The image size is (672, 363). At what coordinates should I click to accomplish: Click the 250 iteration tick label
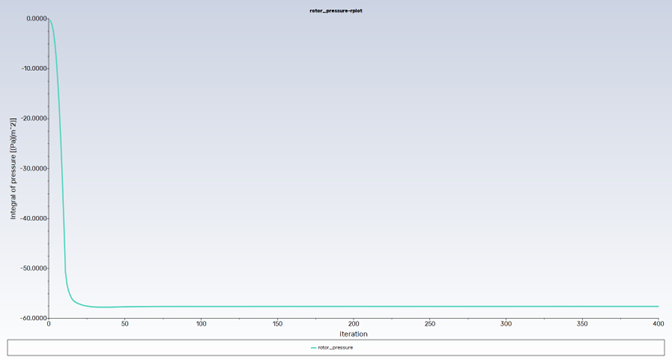coord(430,324)
